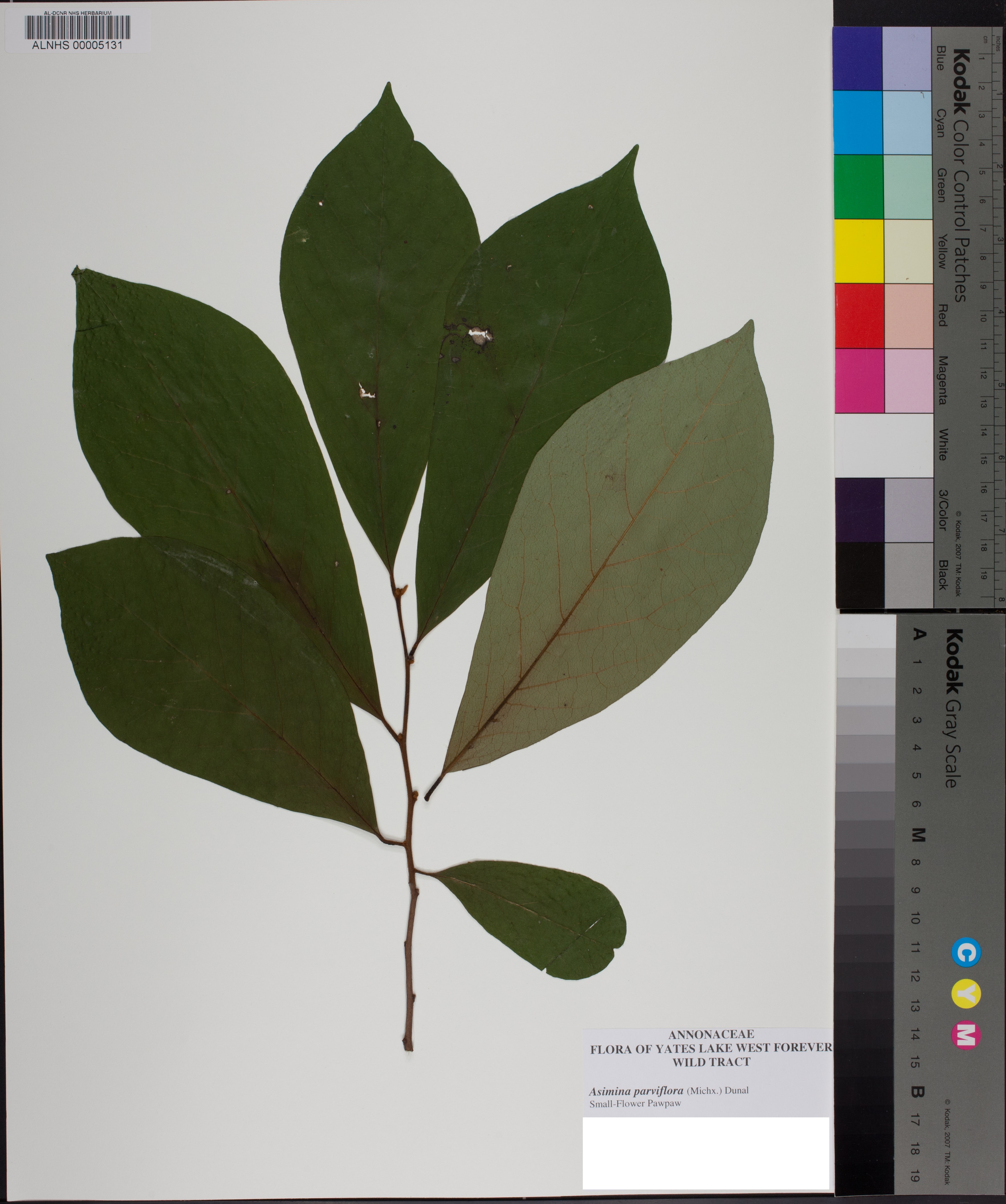The height and width of the screenshot is (1204, 1006).
Task: Click the barcode at top left
Action: pyautogui.click(x=78, y=27)
